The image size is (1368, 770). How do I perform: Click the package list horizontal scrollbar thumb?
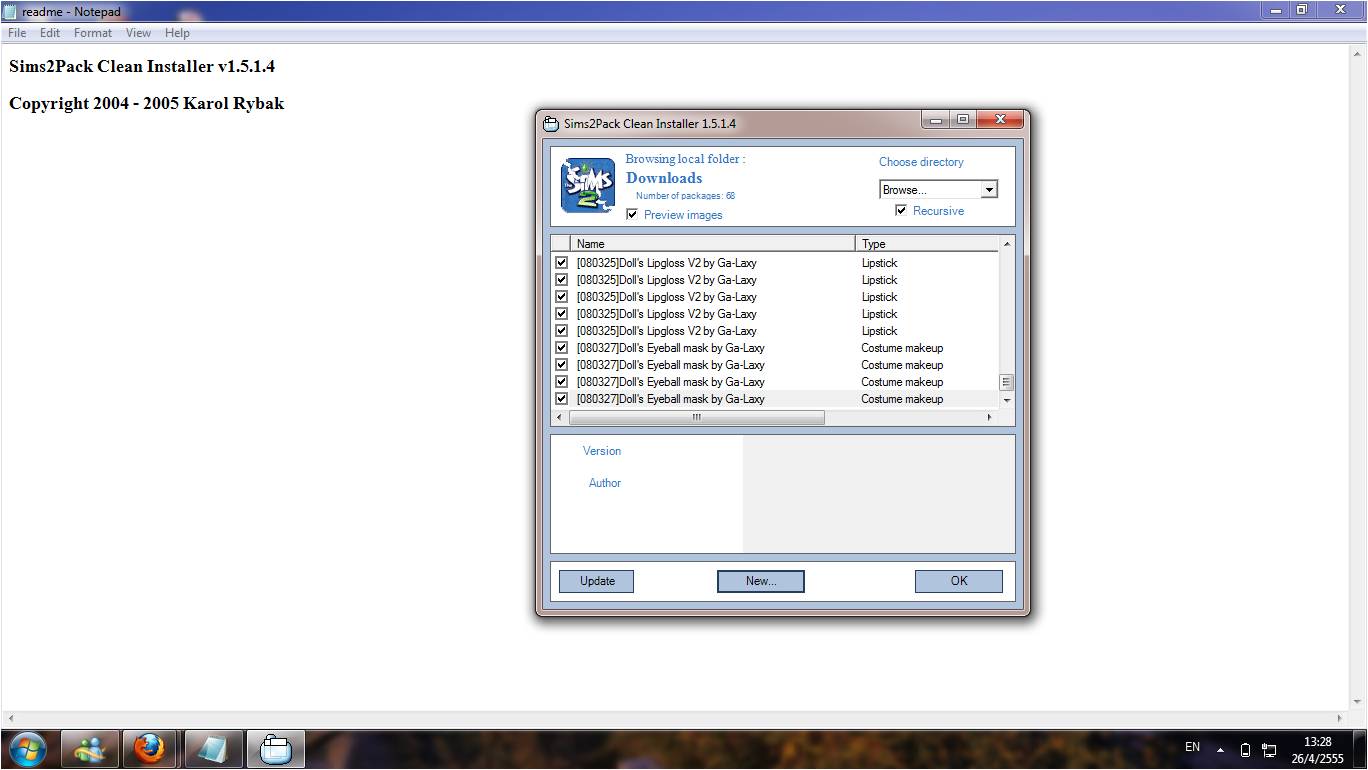[697, 417]
